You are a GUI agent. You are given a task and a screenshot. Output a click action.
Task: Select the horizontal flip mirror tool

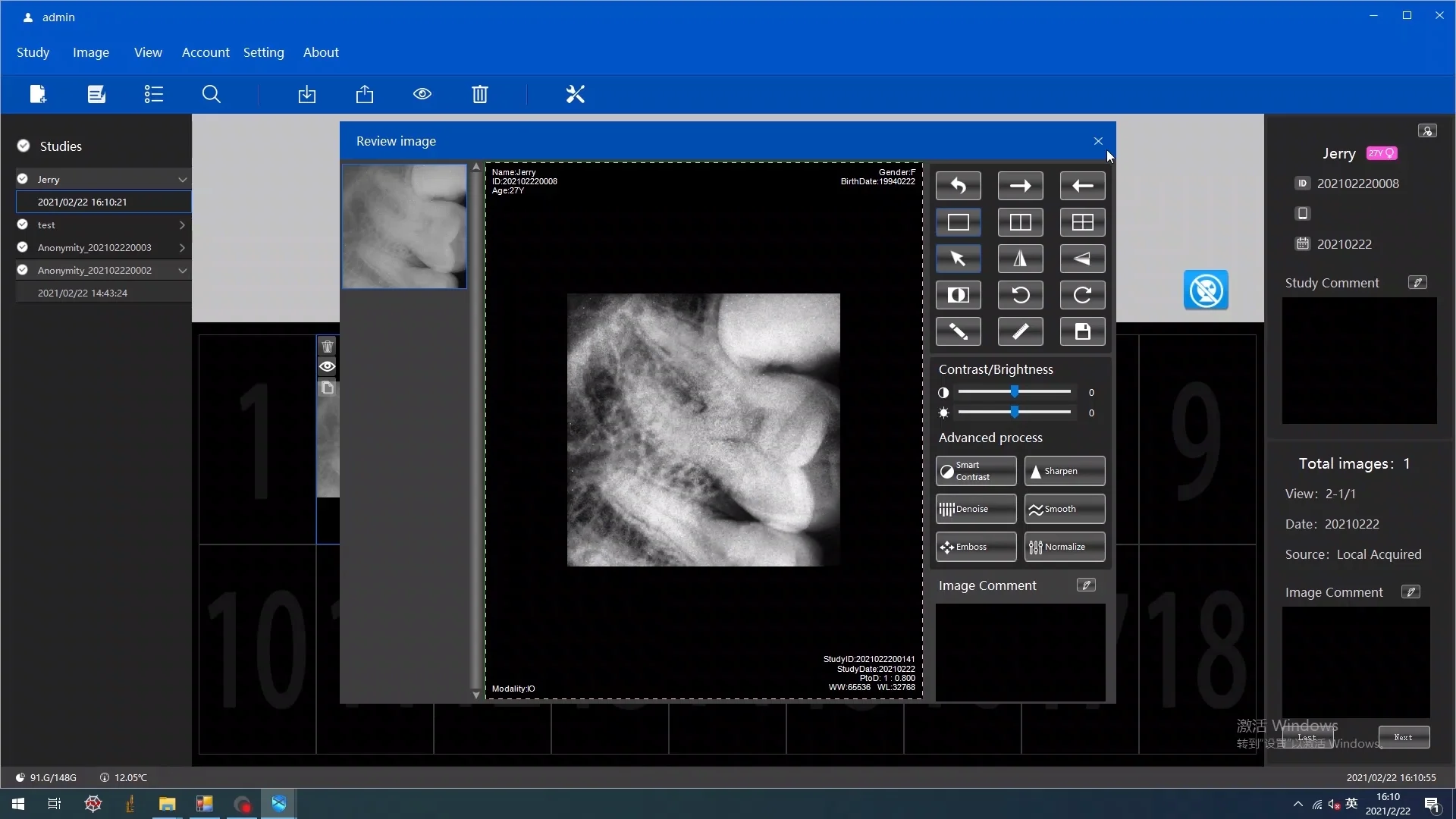click(x=1020, y=259)
